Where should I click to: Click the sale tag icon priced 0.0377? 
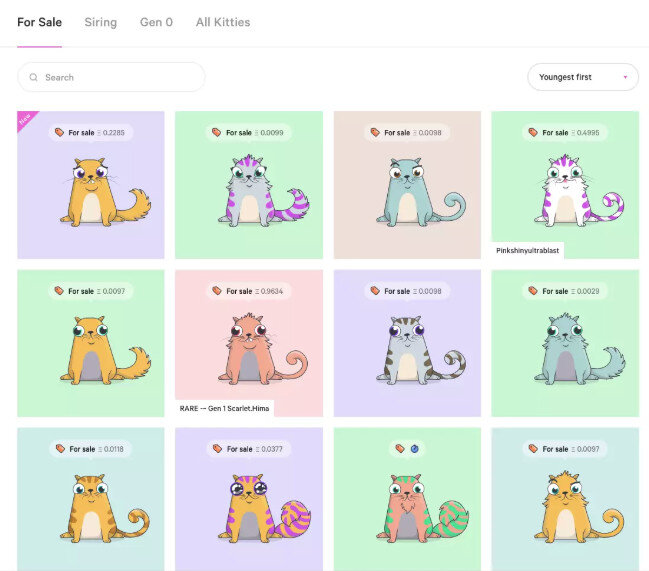[x=217, y=449]
